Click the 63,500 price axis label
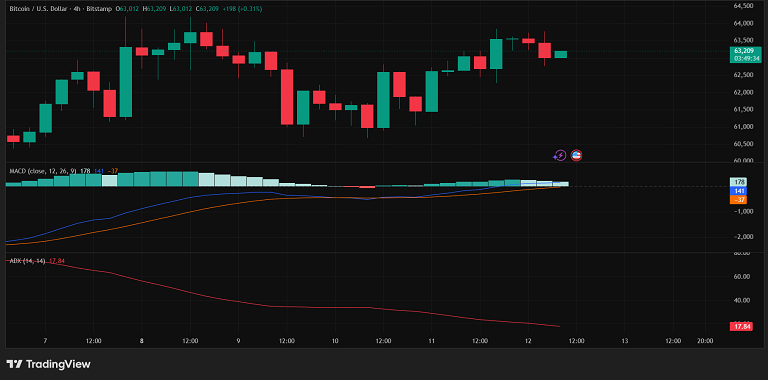This screenshot has width=768, height=380. click(x=744, y=40)
